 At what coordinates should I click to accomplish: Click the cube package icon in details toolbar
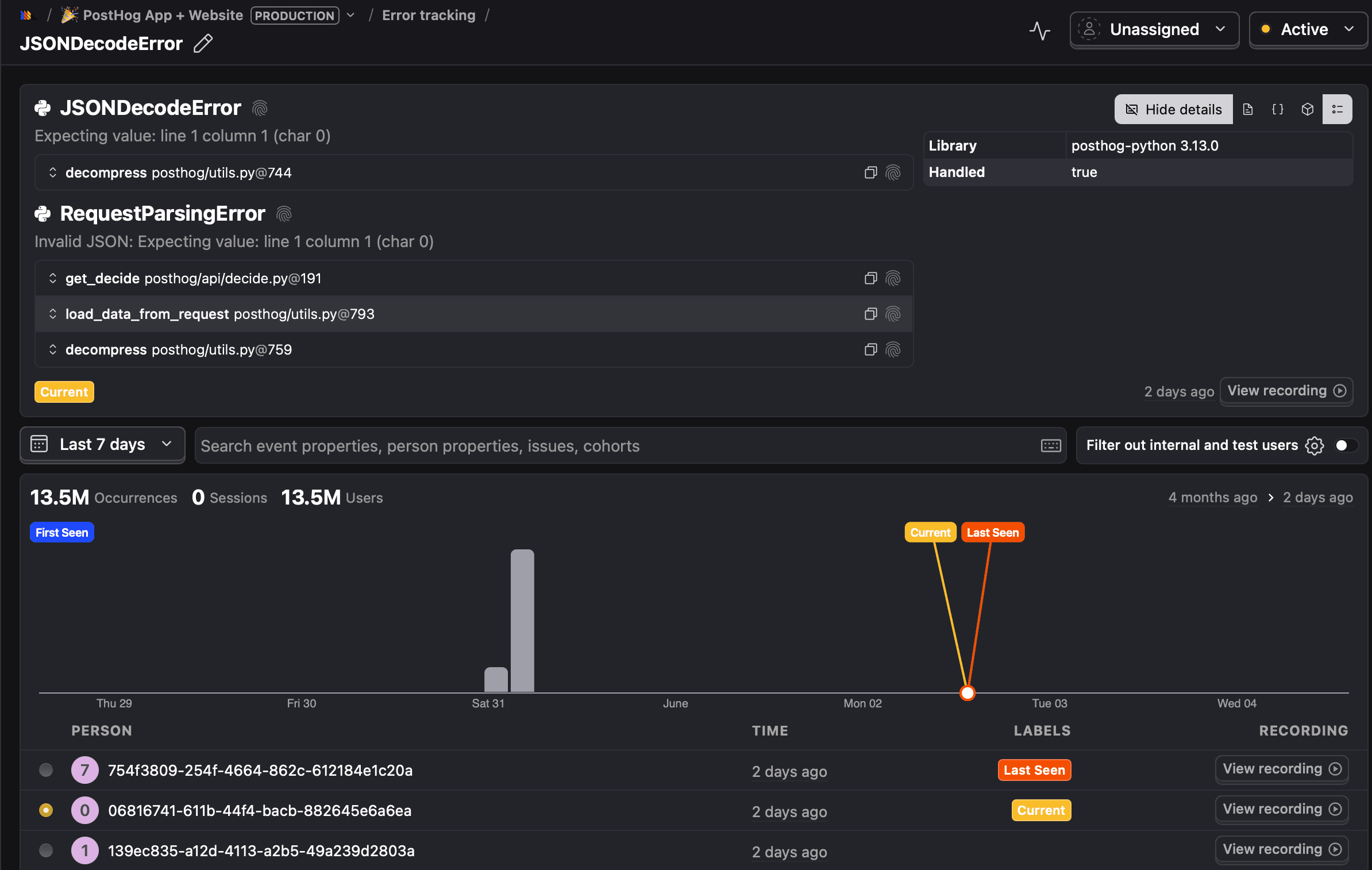point(1308,109)
